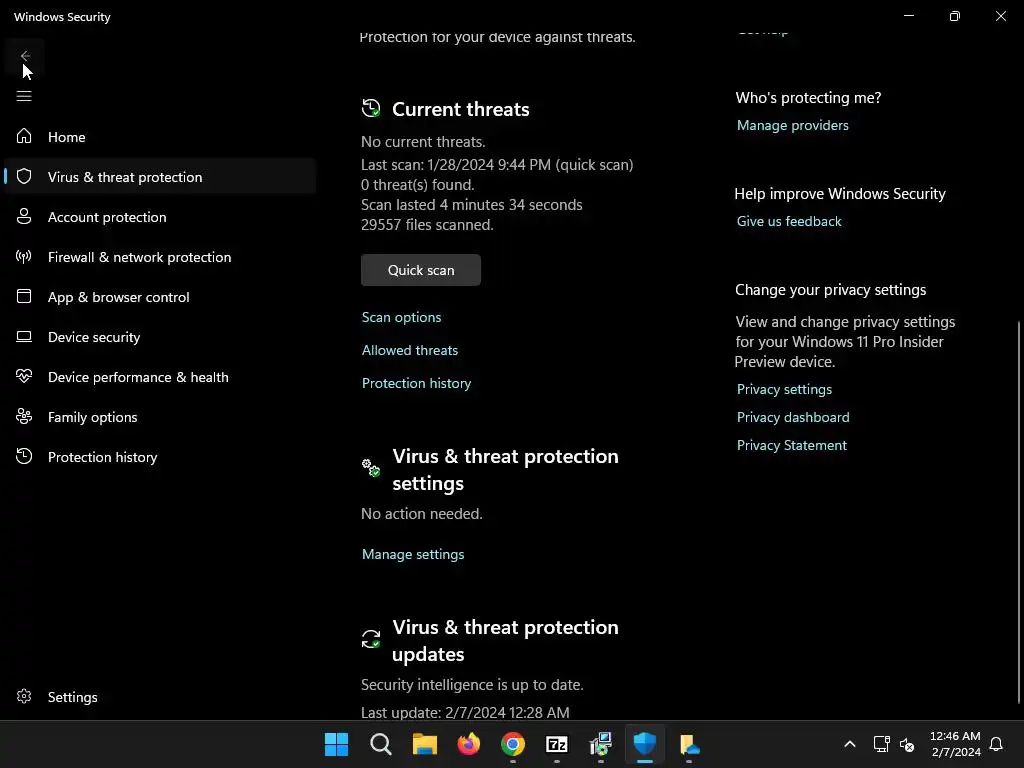
Task: Launch Google Chrome from the taskbar
Action: (x=513, y=744)
